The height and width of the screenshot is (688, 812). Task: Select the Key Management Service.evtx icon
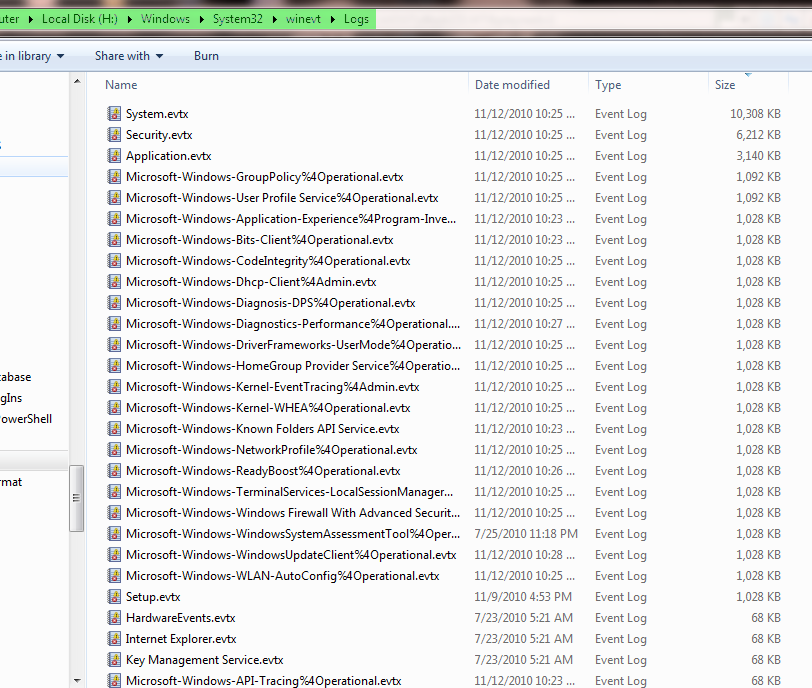(112, 659)
